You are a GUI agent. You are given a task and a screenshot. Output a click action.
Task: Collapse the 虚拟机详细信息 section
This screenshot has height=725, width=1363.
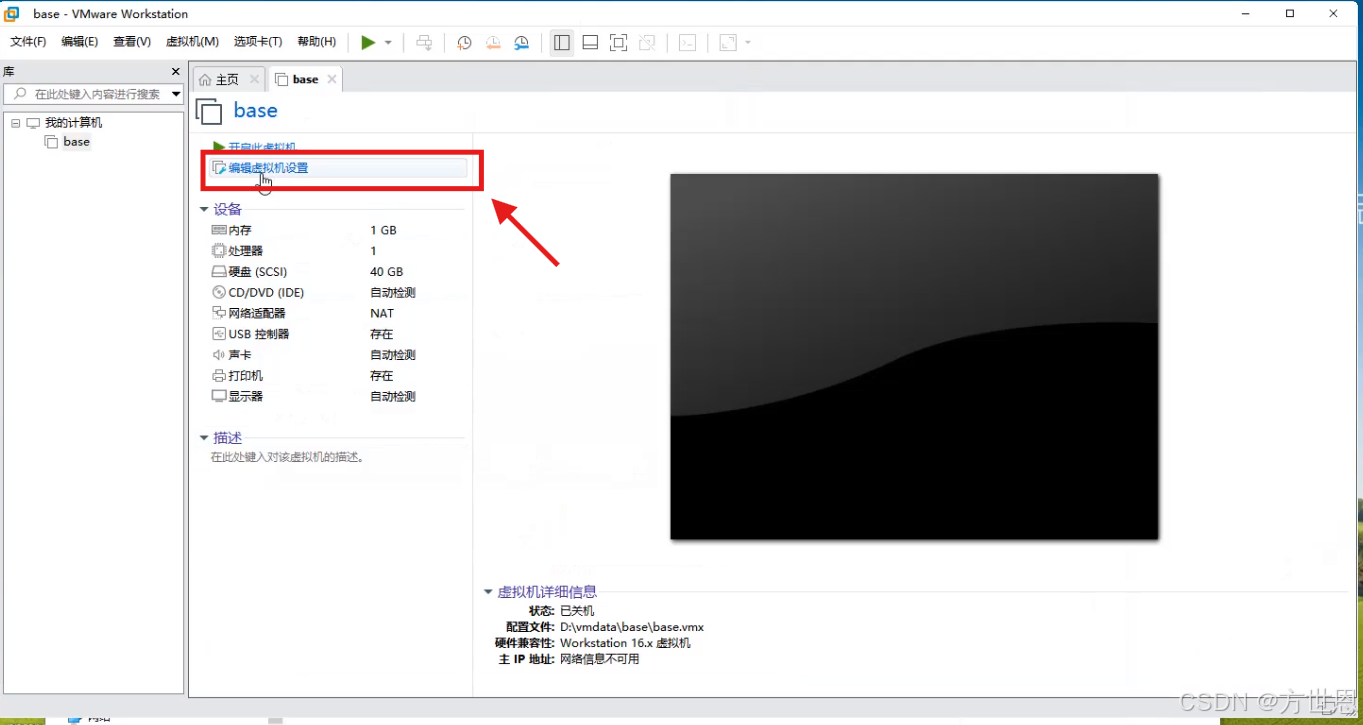[488, 592]
